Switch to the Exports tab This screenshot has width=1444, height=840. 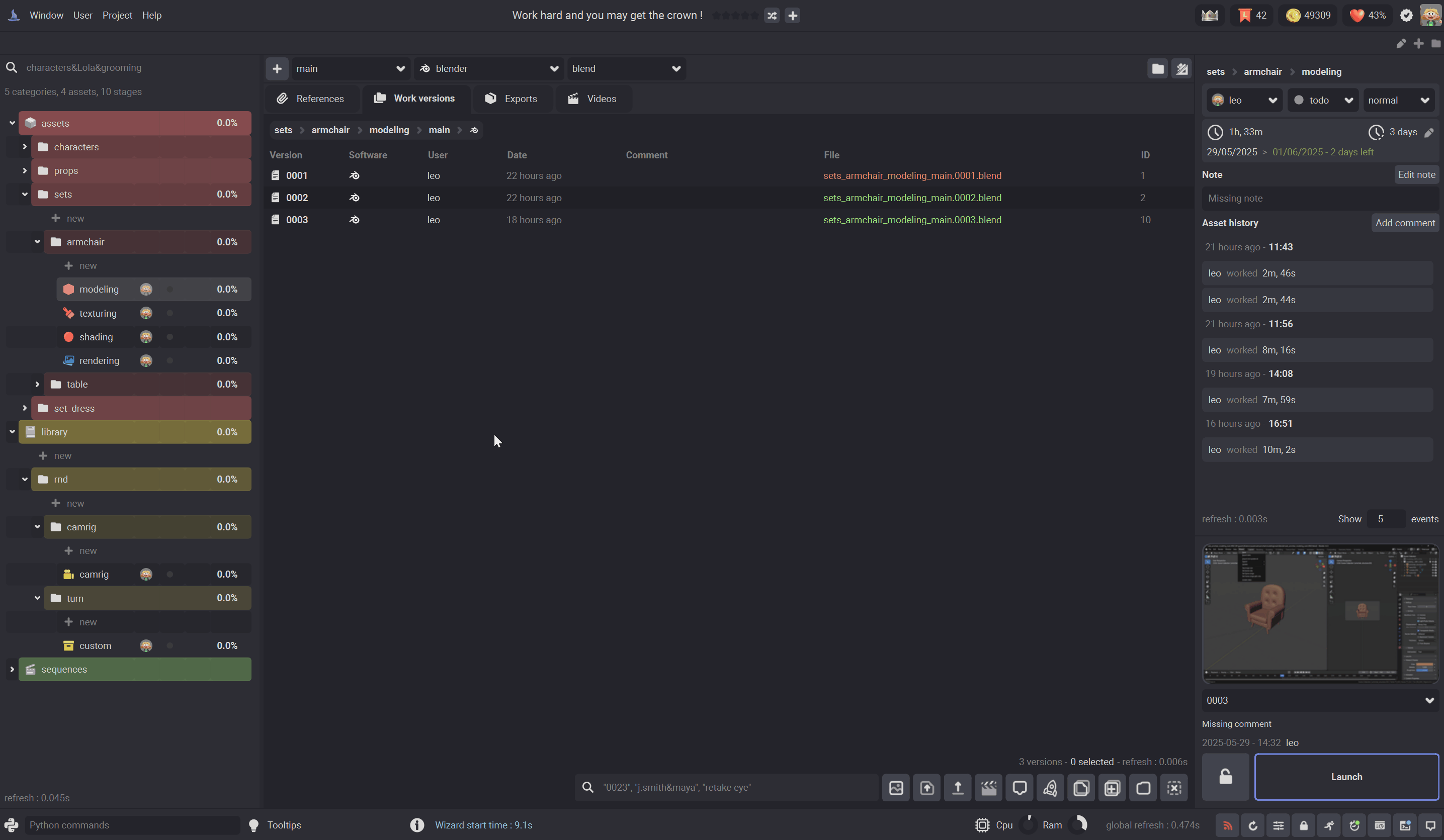point(512,99)
